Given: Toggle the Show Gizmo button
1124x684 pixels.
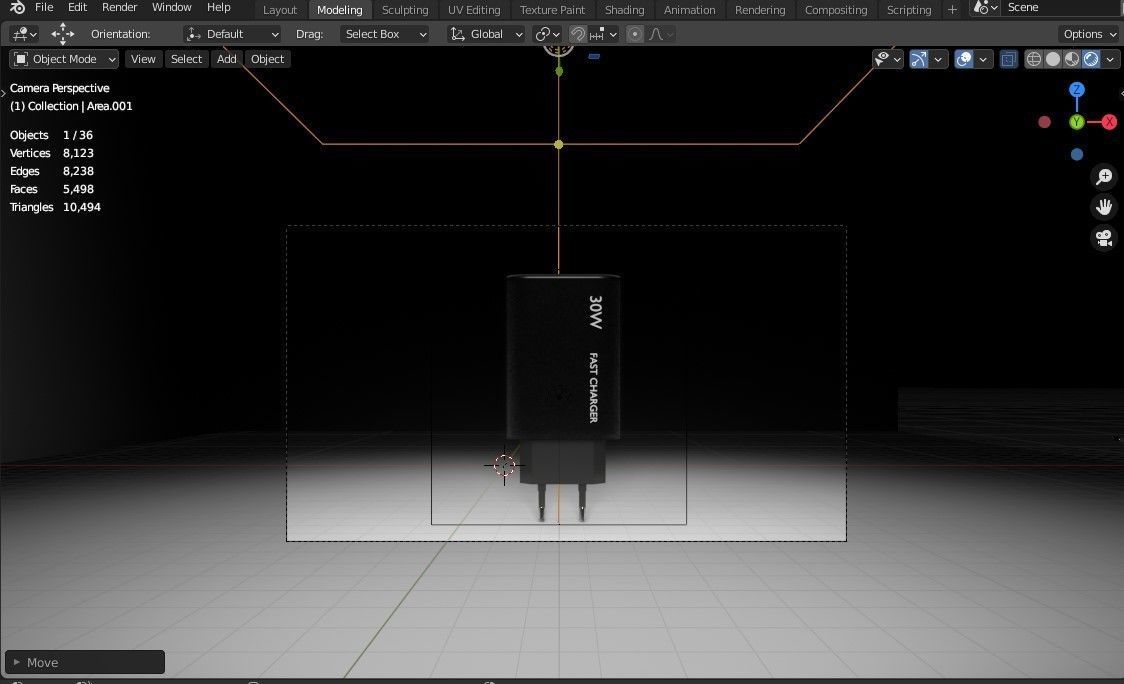Looking at the screenshot, I should coord(917,58).
